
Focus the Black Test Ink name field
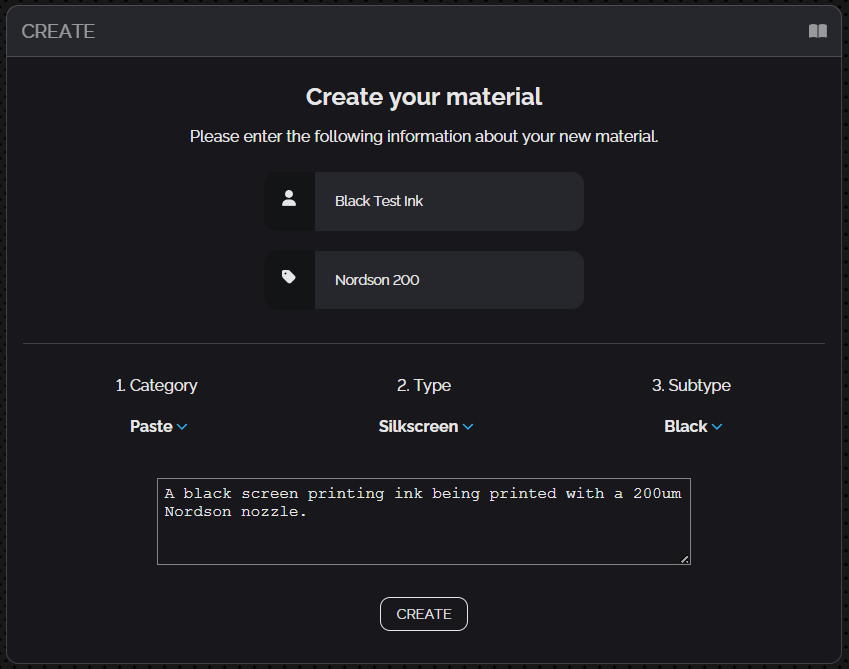(x=448, y=201)
